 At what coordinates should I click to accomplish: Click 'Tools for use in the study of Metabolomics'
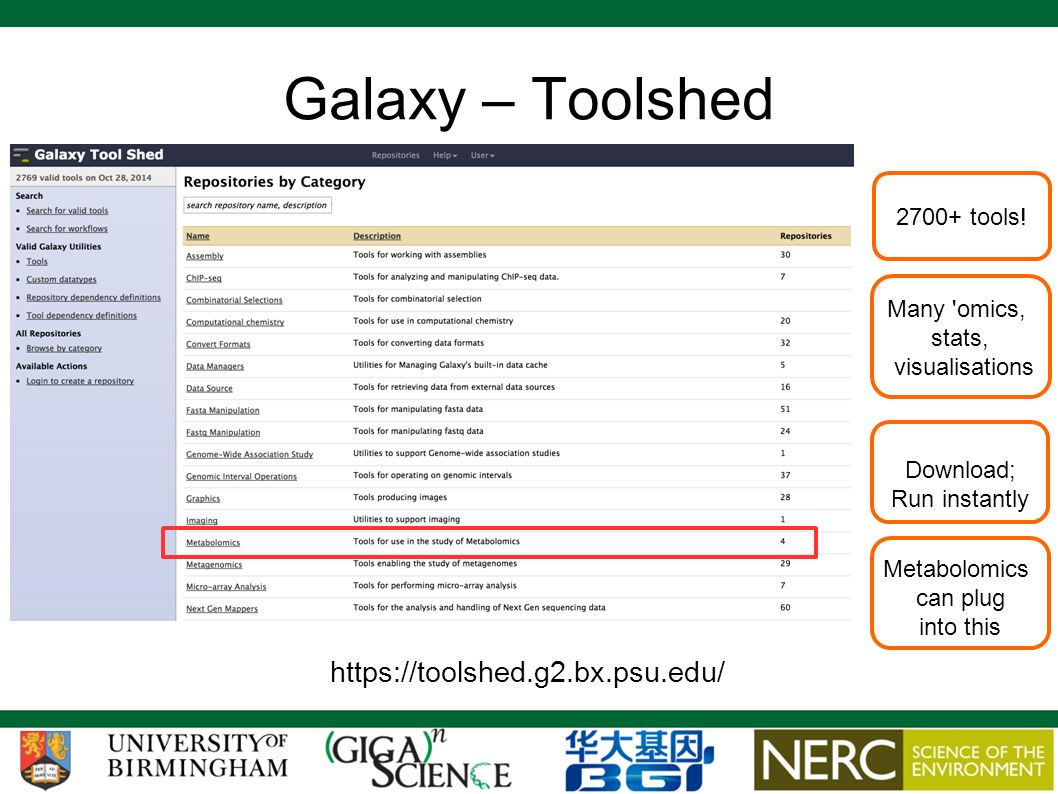click(437, 541)
